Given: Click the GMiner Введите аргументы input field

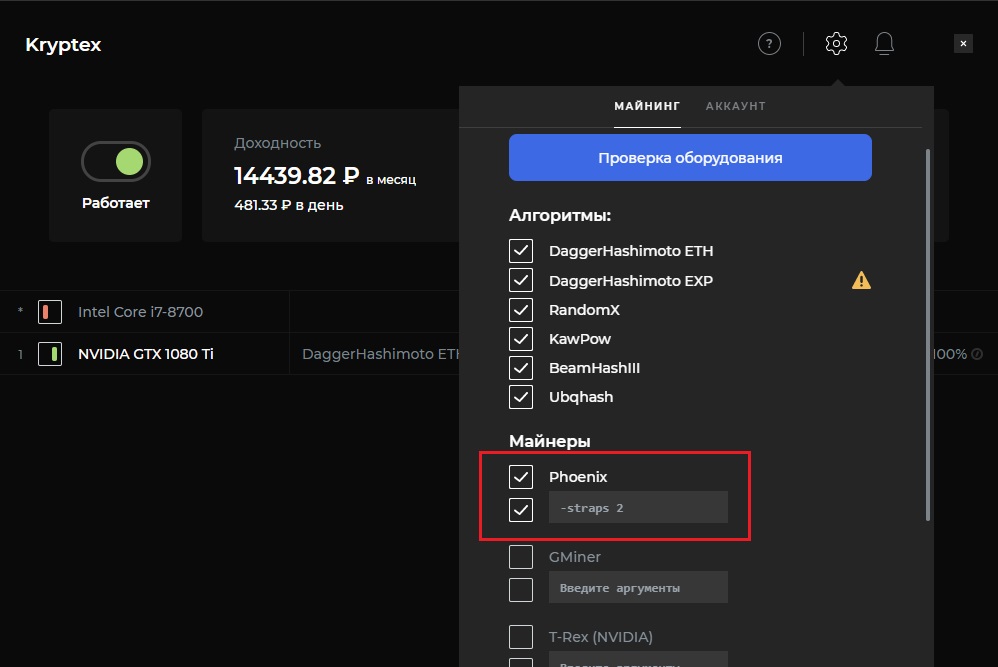Looking at the screenshot, I should [x=638, y=587].
